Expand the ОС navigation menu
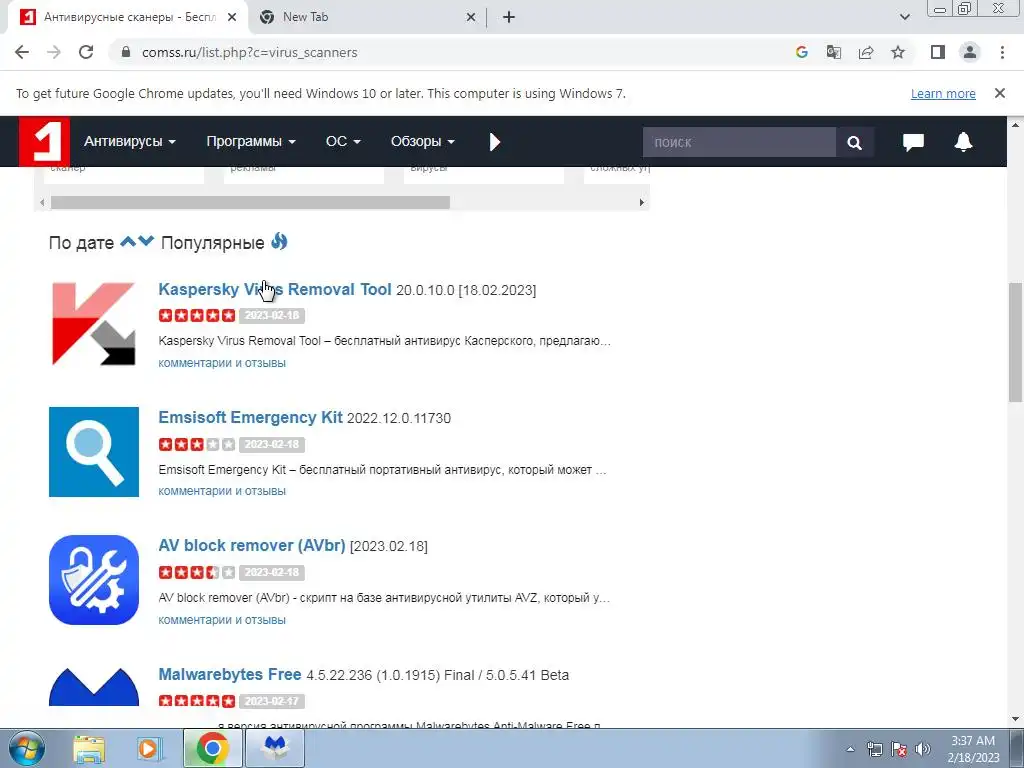1024x768 pixels. 343,142
